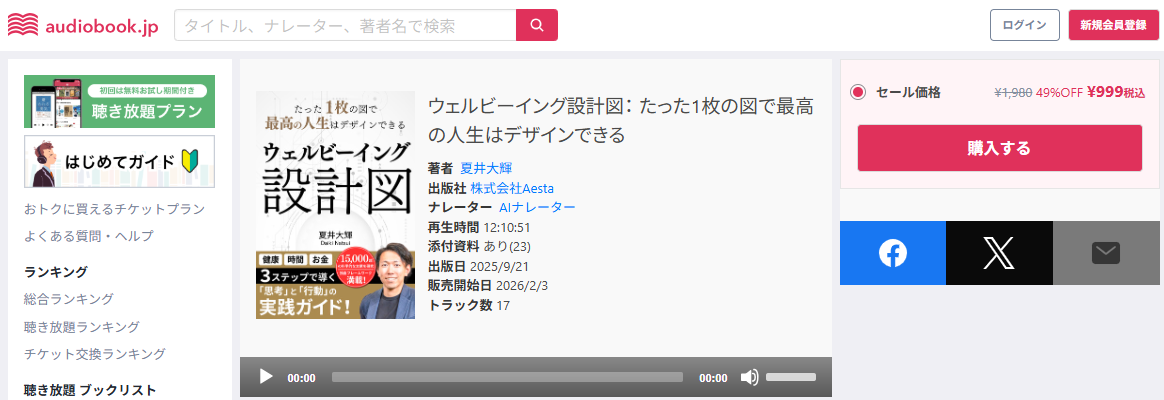Click the 購入する purchase button
This screenshot has height=400, width=1164.
point(999,148)
